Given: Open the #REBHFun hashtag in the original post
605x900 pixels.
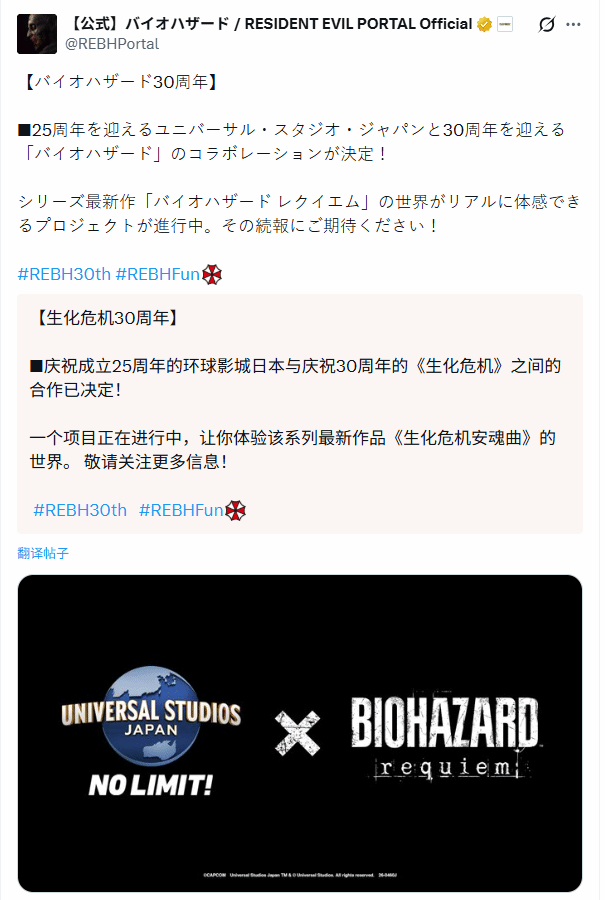Looking at the screenshot, I should pyautogui.click(x=157, y=274).
